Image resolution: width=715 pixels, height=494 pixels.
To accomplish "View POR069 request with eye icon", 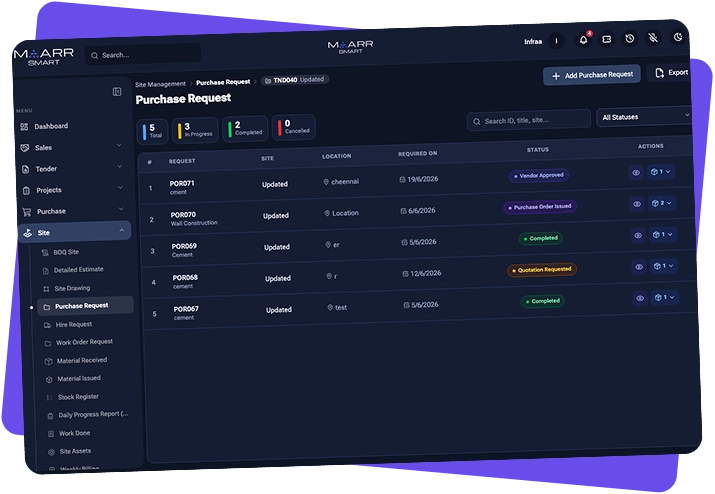I will point(638,235).
